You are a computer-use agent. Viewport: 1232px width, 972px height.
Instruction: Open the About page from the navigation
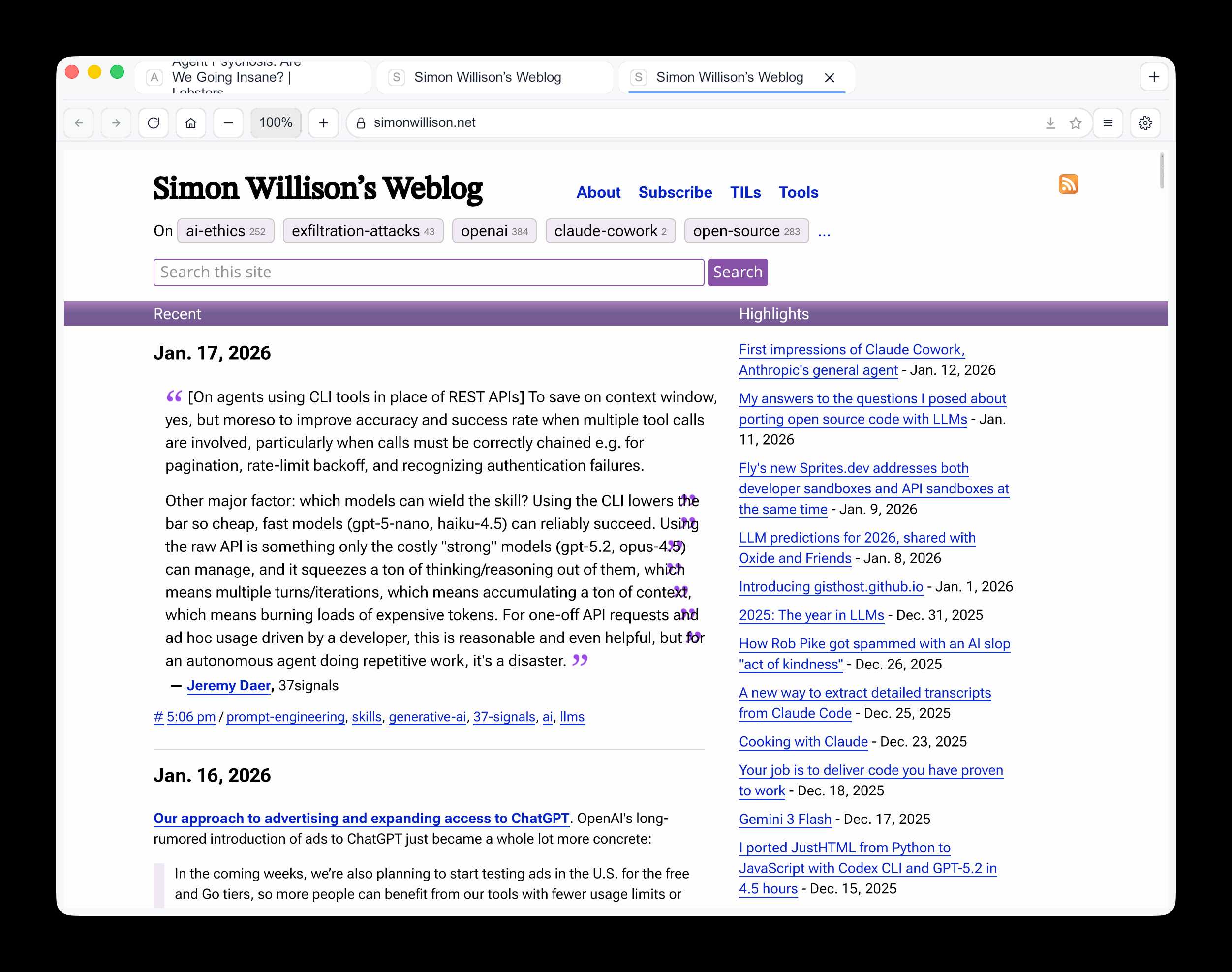point(598,192)
